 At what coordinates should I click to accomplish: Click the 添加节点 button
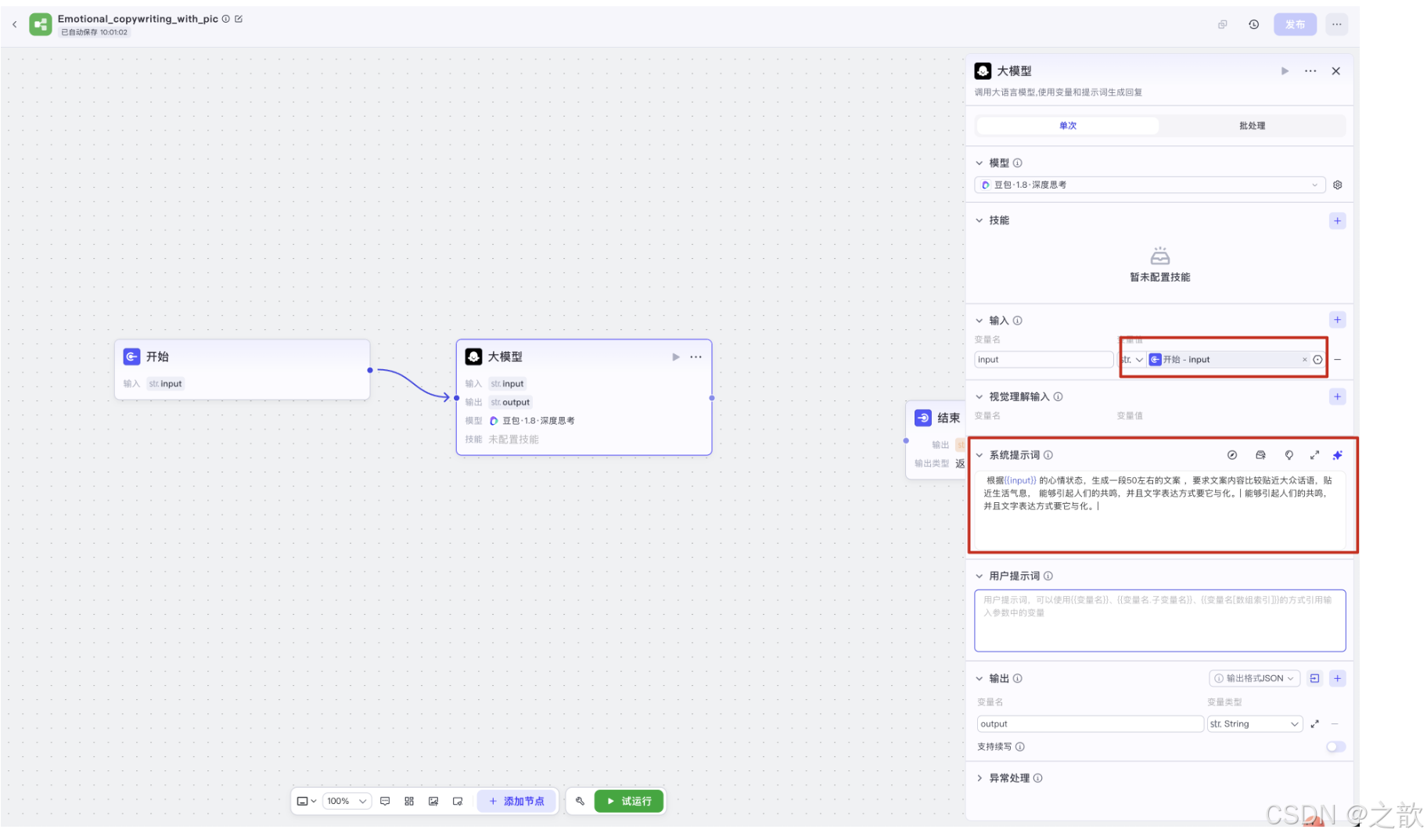516,802
